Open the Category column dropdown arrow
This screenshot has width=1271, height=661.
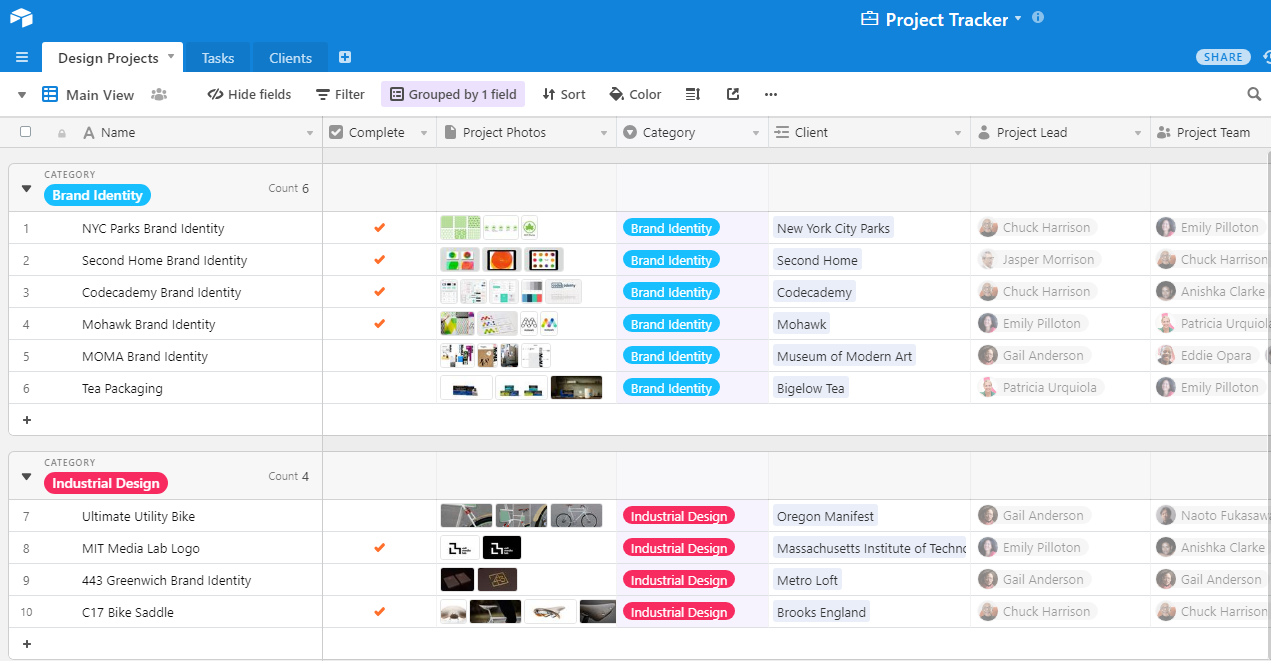[755, 133]
